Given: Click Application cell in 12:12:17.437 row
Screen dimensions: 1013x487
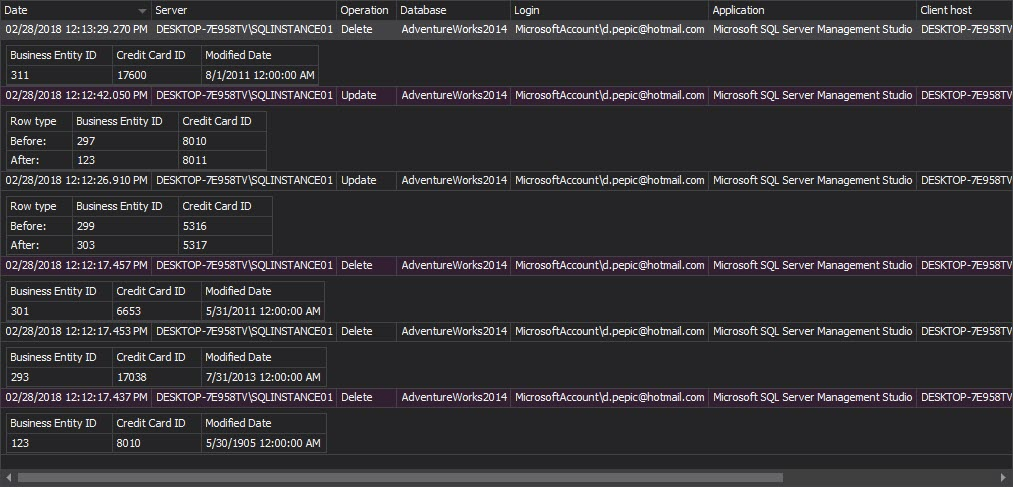Looking at the screenshot, I should coord(812,397).
